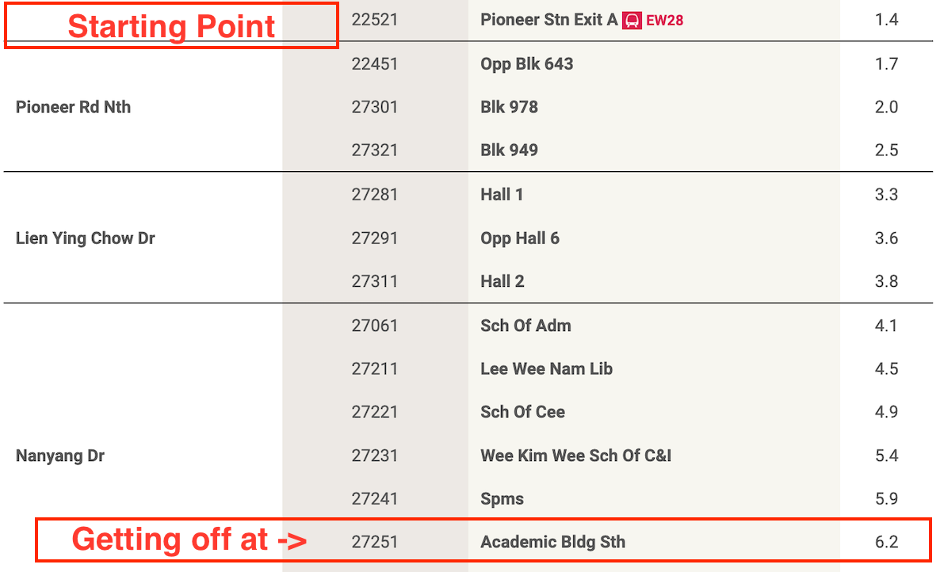Open the Hall 1 bus stop
This screenshot has width=941, height=572.
pos(502,195)
